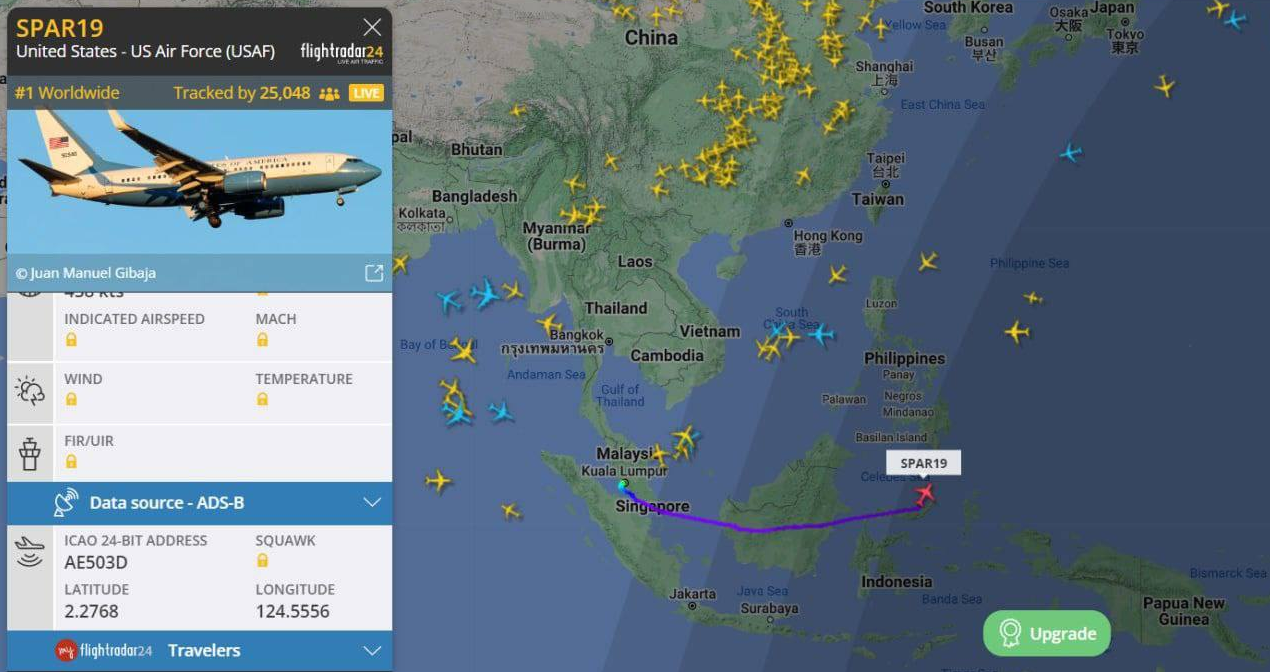Click the lock icon under Squawk
Viewport: 1270px width, 672px height.
point(262,561)
